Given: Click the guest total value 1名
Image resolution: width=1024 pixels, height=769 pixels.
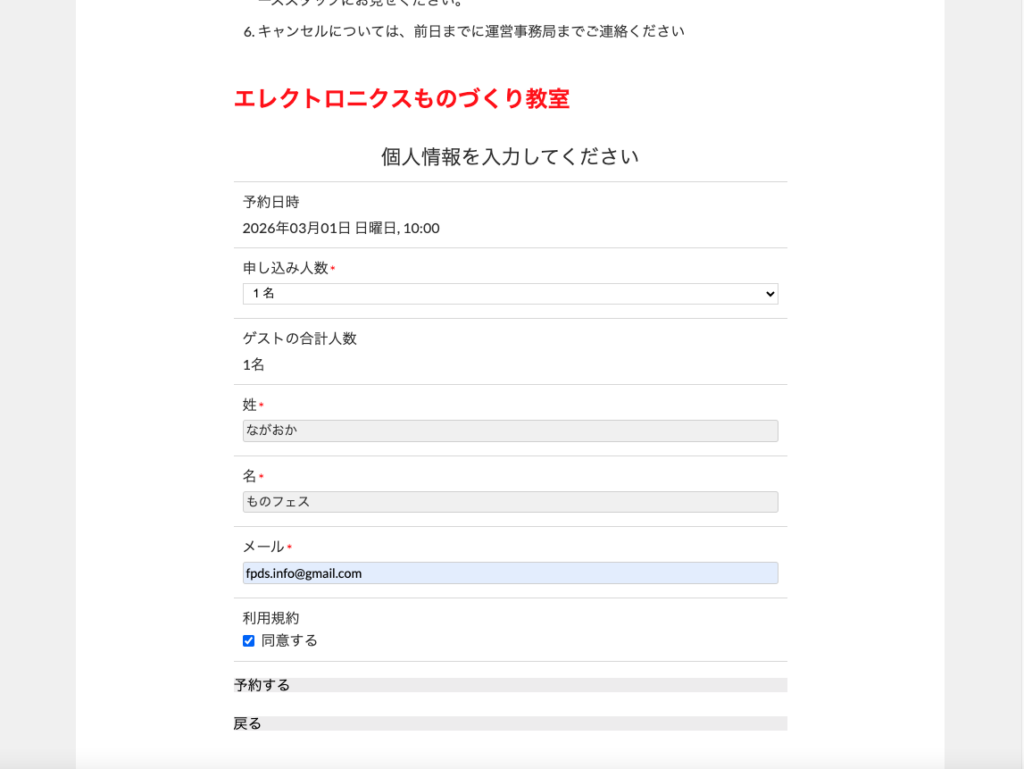Looking at the screenshot, I should [x=253, y=365].
